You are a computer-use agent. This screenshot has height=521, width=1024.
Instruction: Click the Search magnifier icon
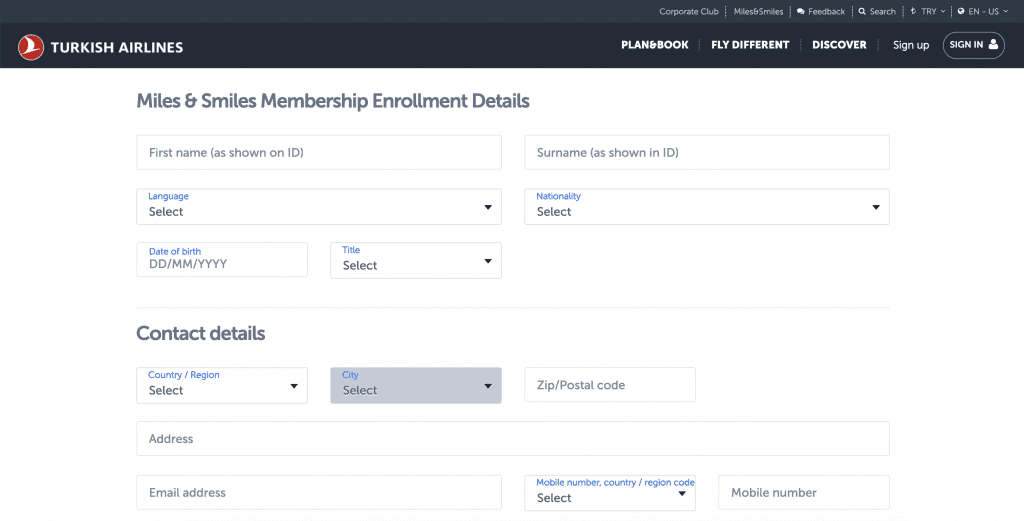[x=862, y=12]
